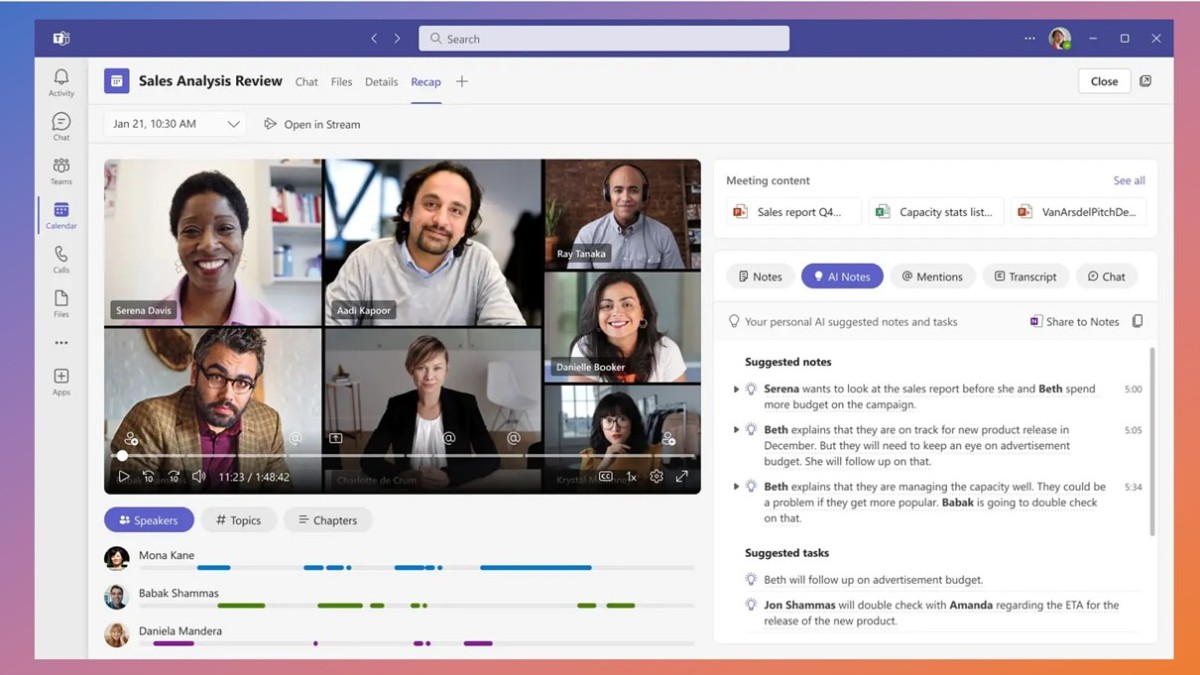The image size is (1200, 675).
Task: Open the Chat pill in recap panel
Action: pos(1106,276)
